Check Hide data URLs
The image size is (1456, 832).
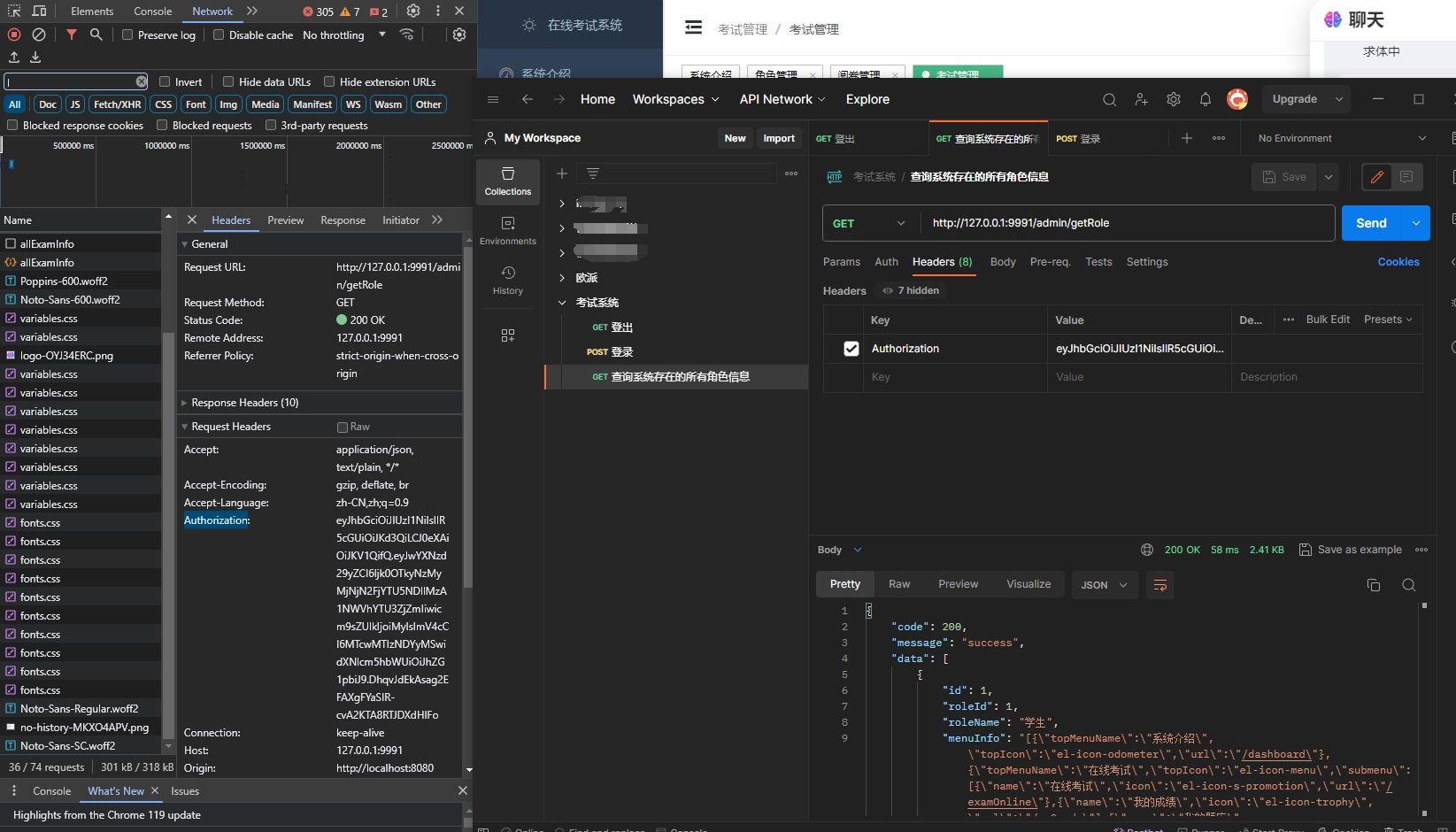click(228, 81)
